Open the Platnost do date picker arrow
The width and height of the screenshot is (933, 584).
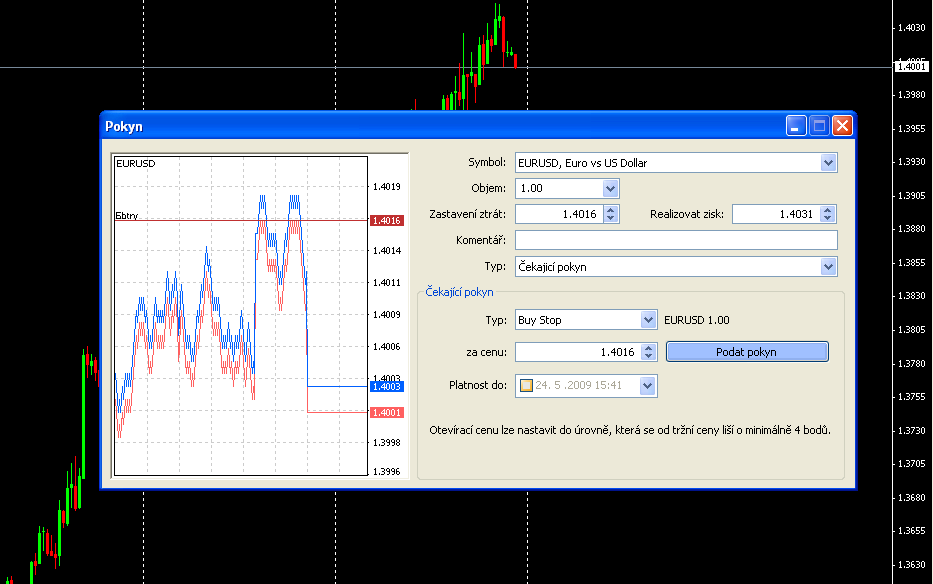[x=647, y=385]
